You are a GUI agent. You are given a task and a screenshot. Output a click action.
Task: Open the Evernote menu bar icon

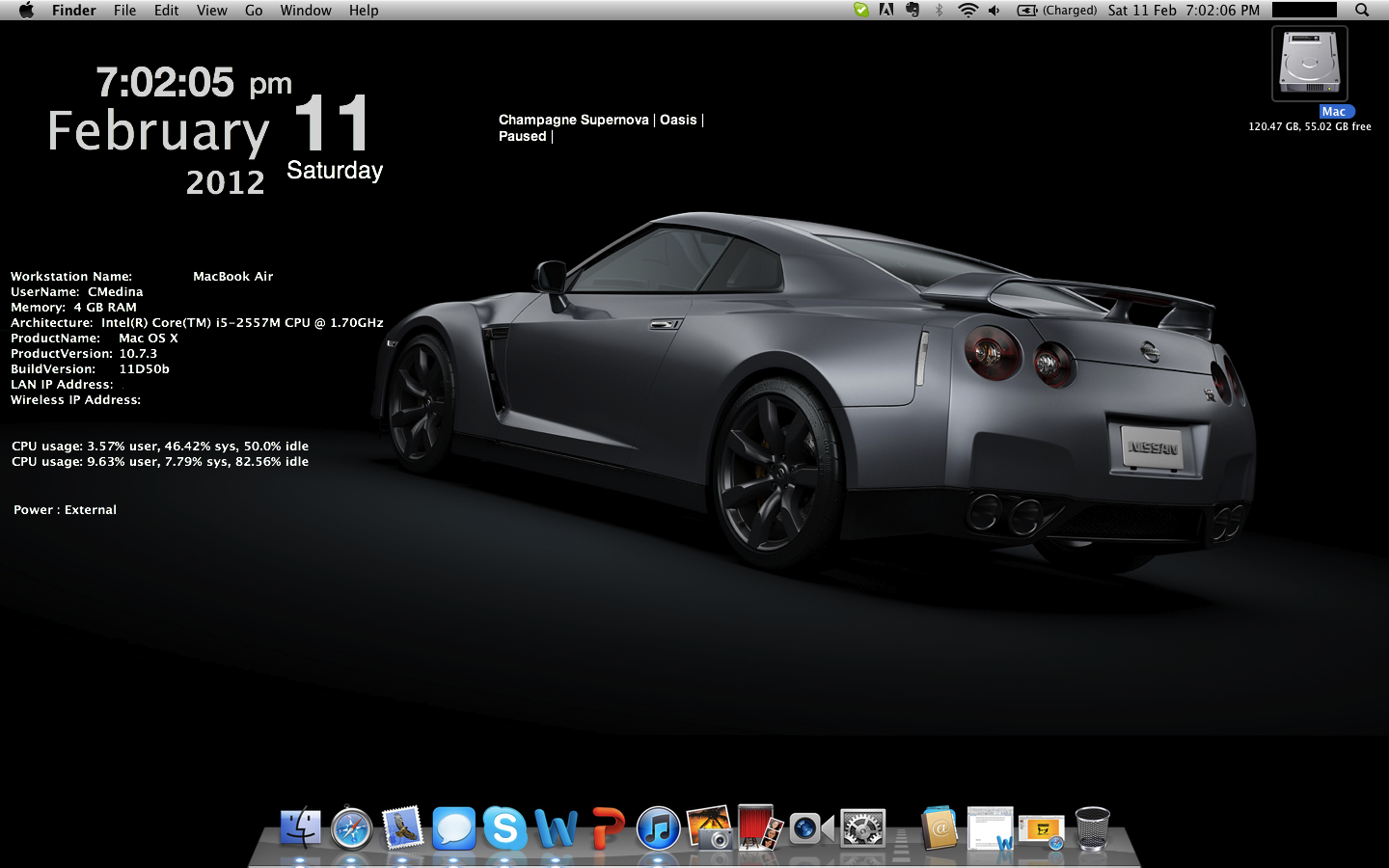click(912, 10)
